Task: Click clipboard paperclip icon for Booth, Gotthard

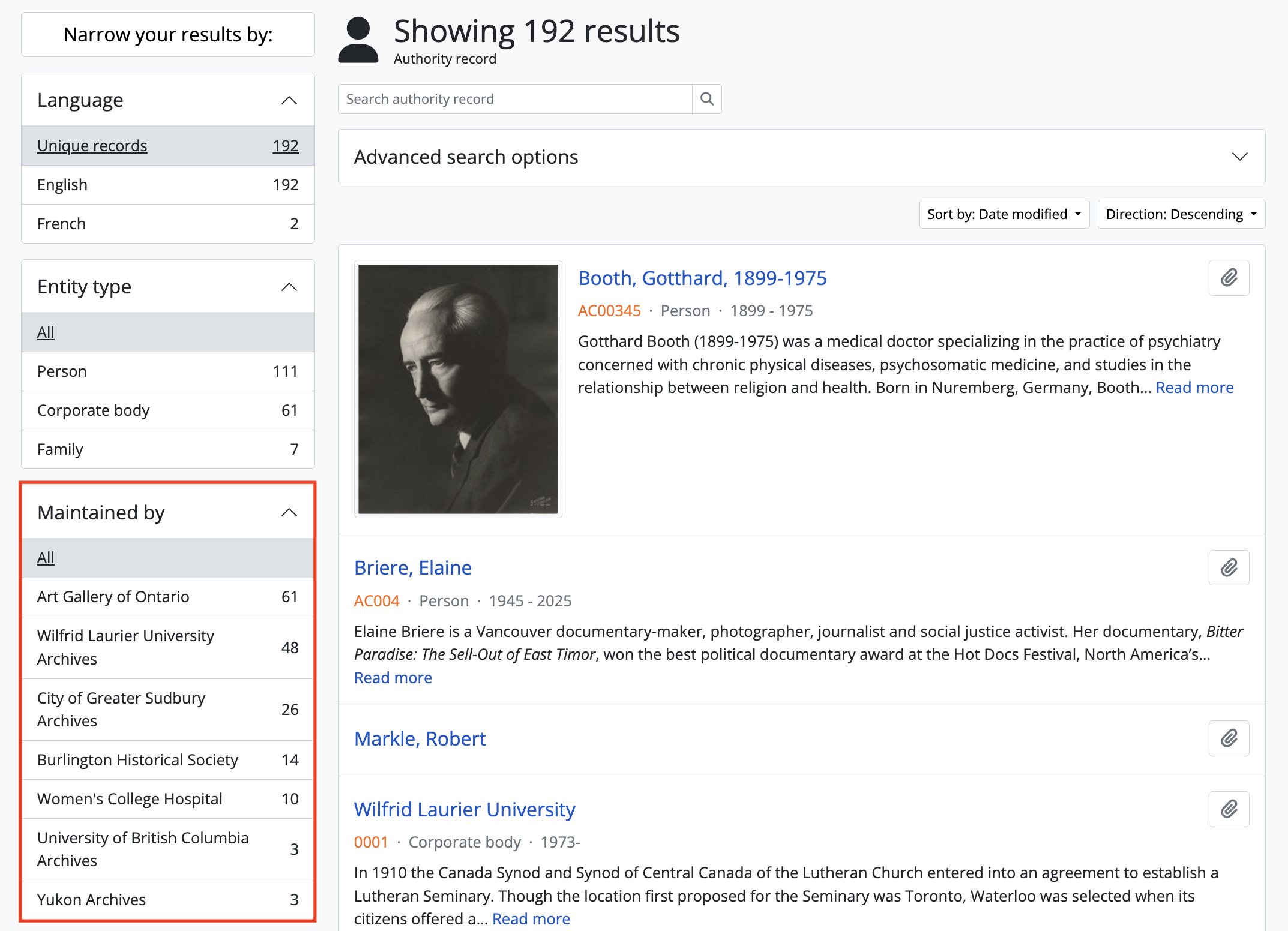Action: [x=1229, y=278]
